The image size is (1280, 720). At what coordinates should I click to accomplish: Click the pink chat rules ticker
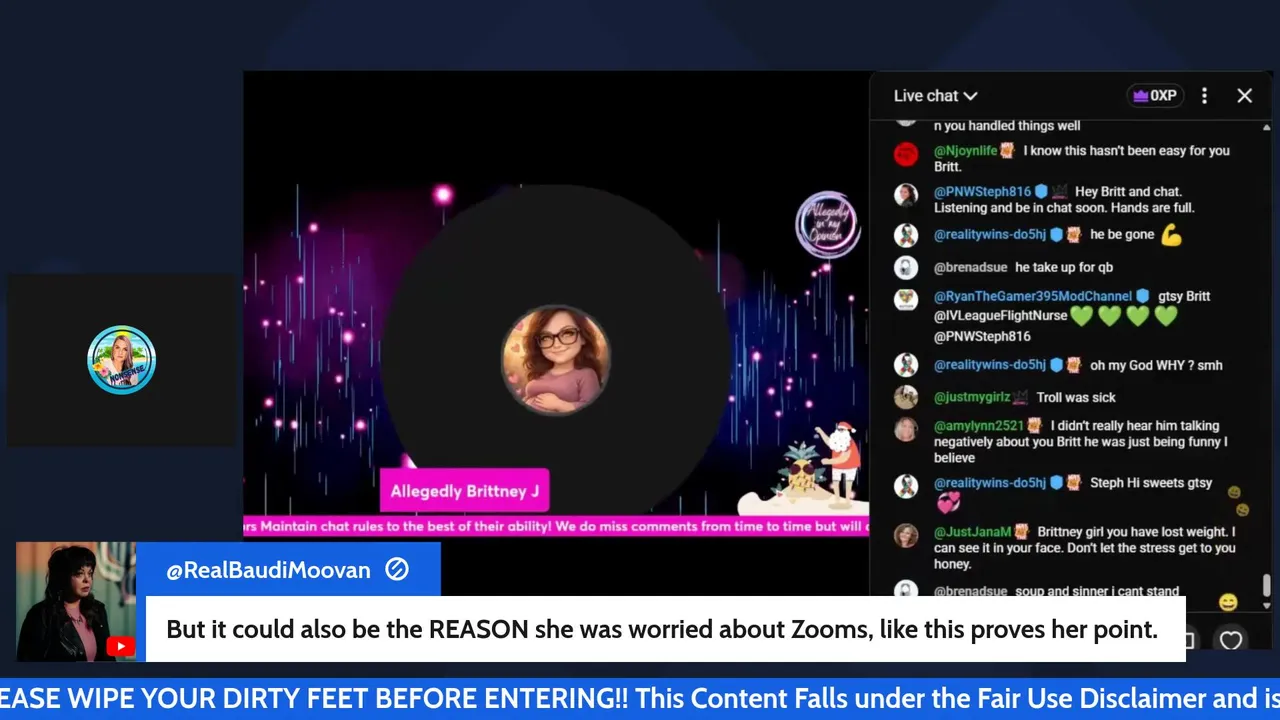556,525
